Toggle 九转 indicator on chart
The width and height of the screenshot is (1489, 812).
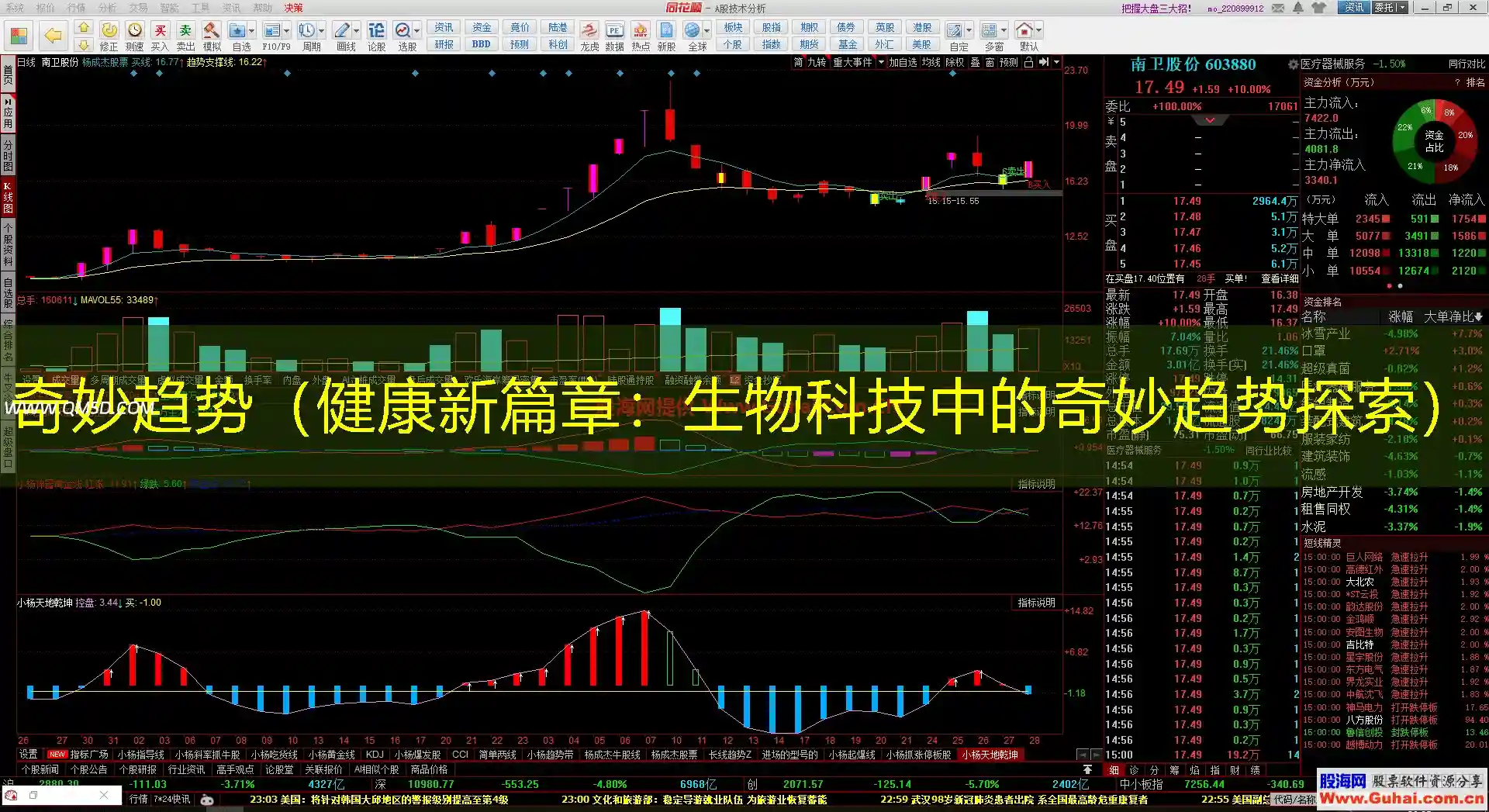817,62
